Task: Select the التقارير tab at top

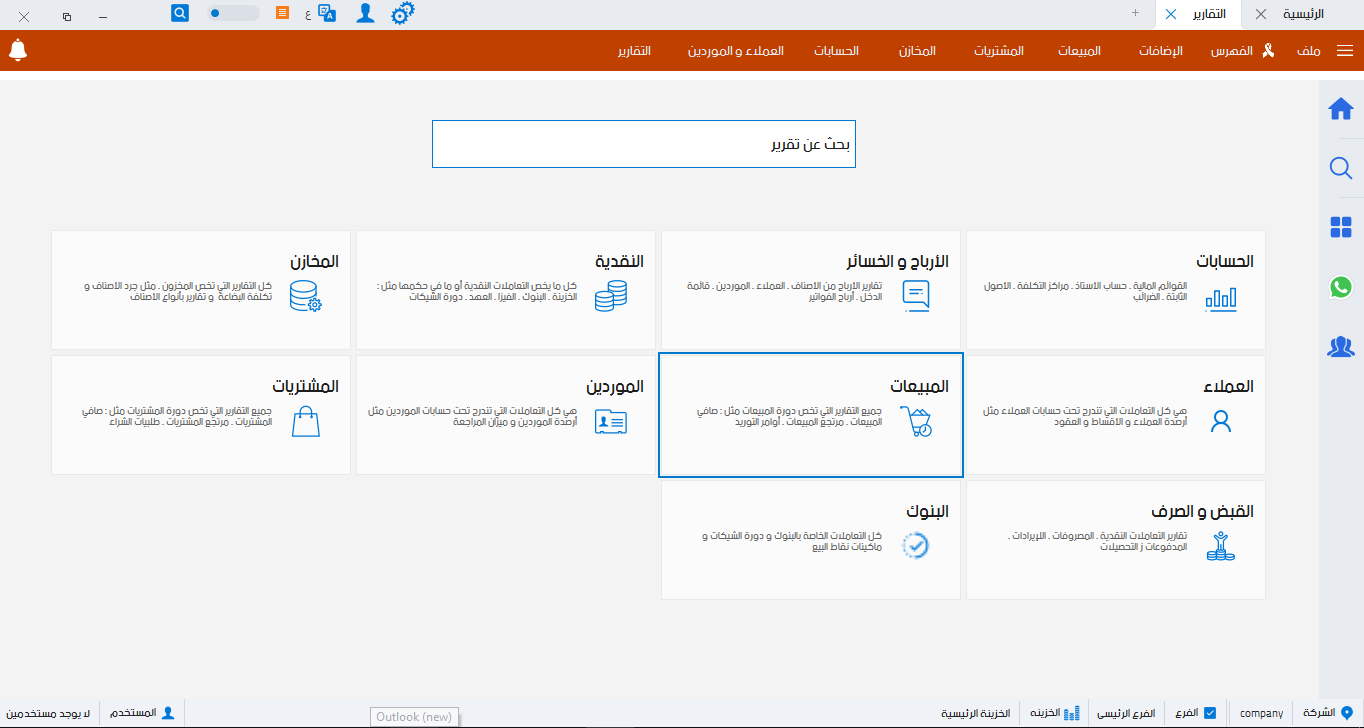Action: [x=1211, y=14]
